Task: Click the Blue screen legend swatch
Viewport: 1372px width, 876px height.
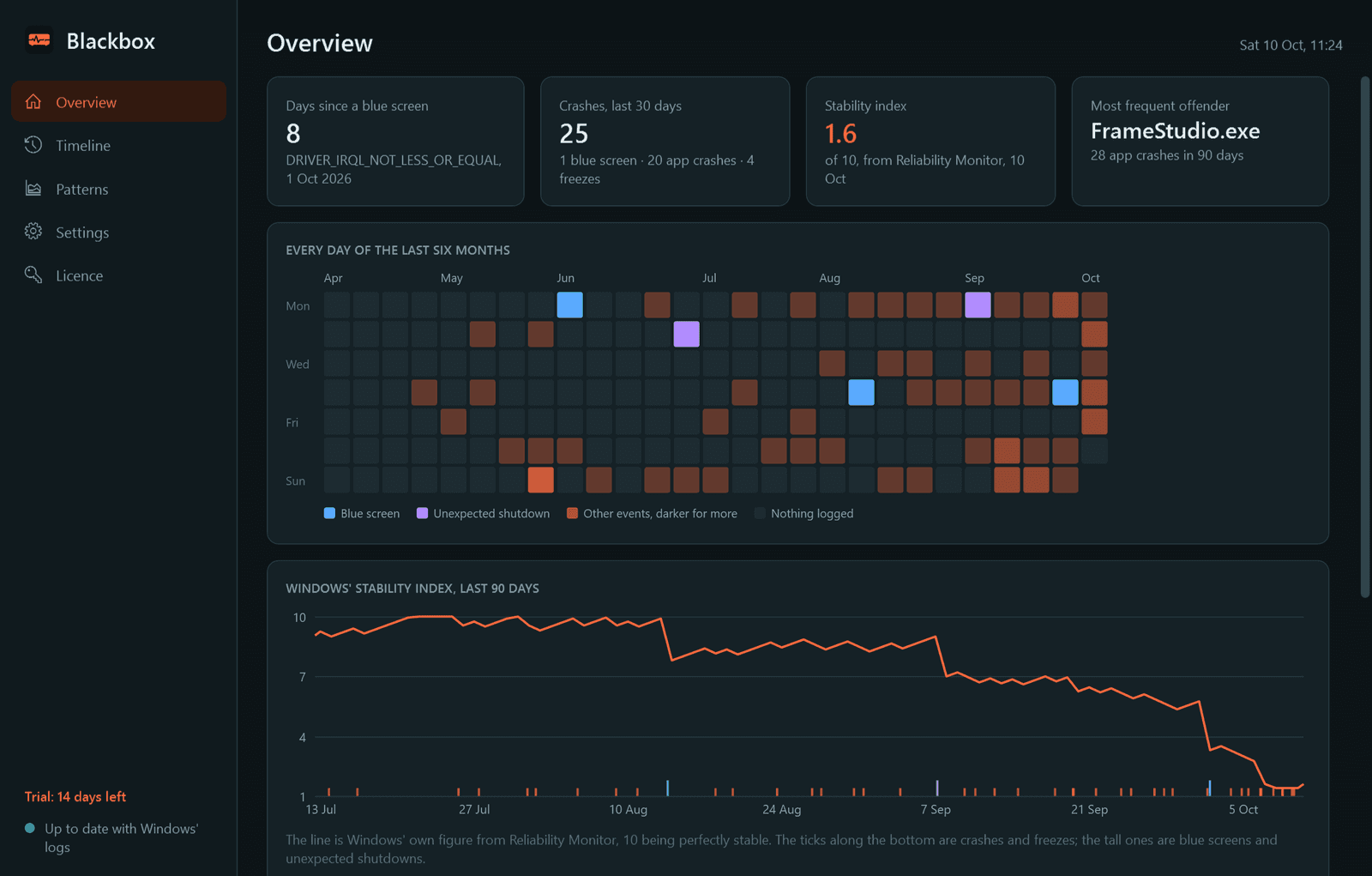Action: click(329, 513)
